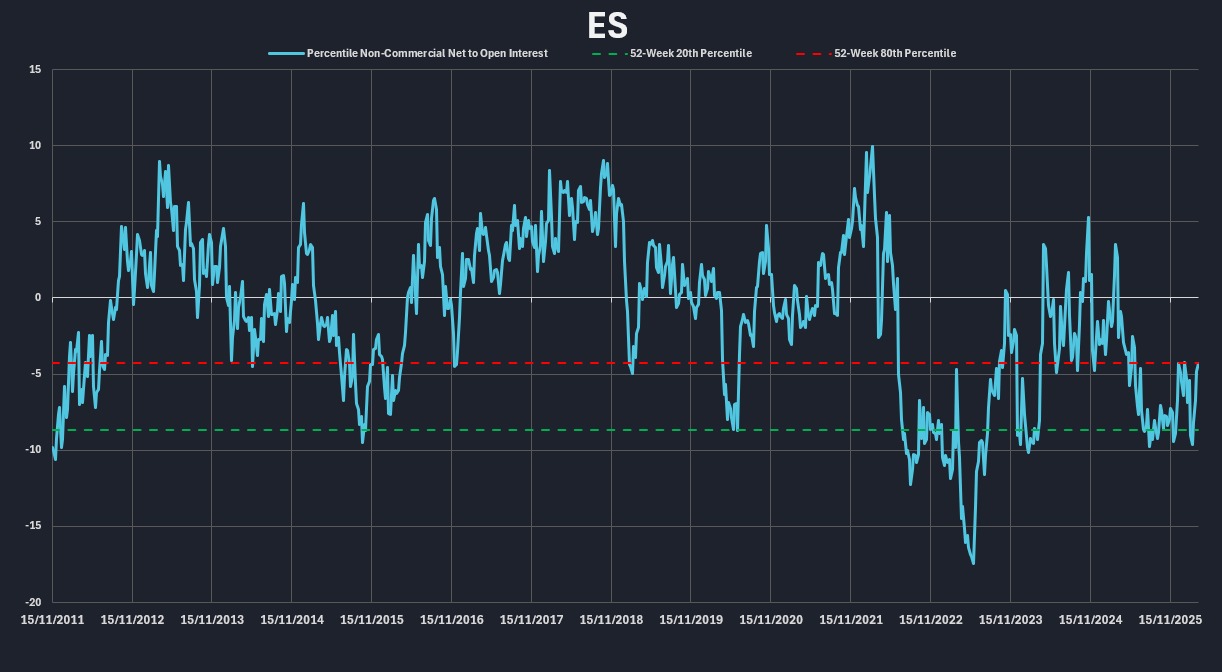This screenshot has height=672, width=1222.
Task: Click the series lowest trough near -17
Action: 973,563
